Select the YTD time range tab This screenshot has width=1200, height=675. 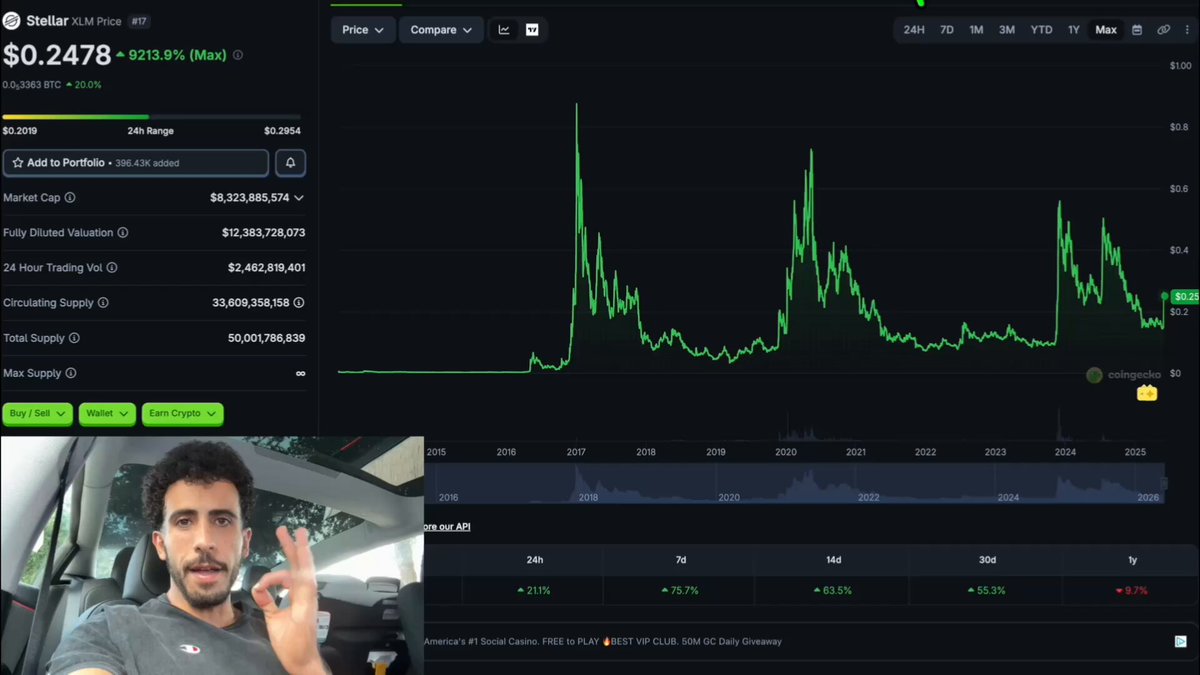(1041, 30)
